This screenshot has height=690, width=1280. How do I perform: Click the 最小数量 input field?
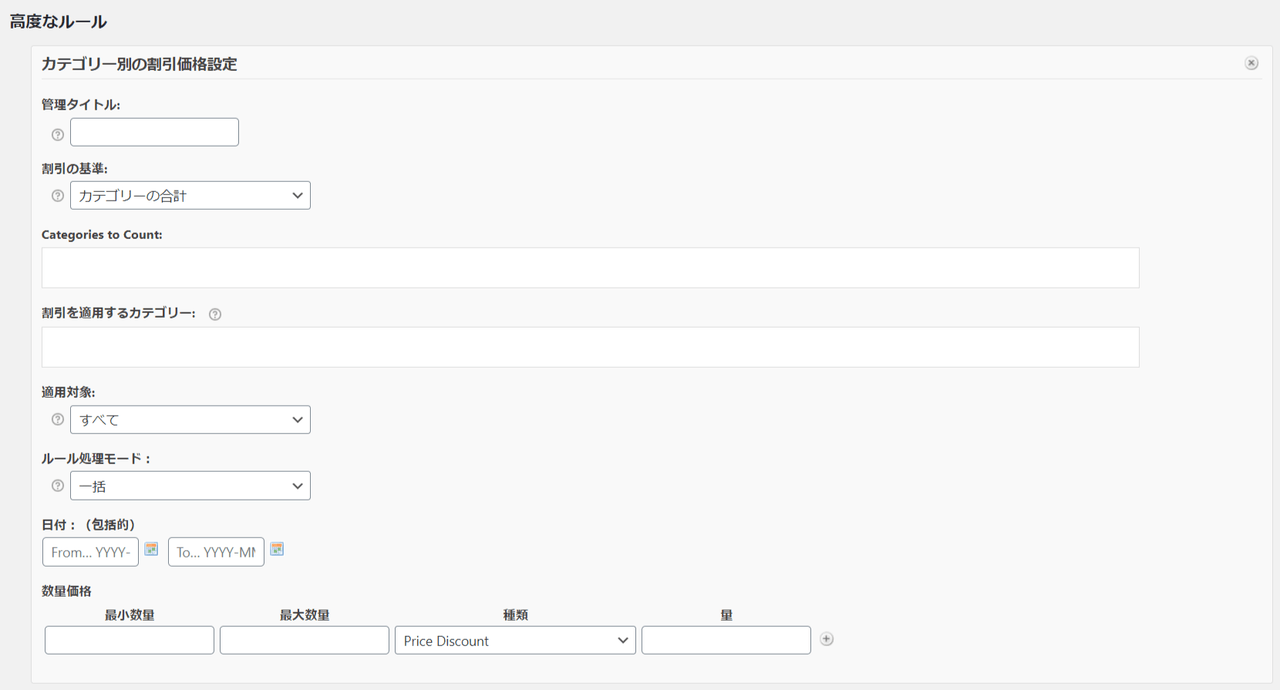pyautogui.click(x=129, y=641)
